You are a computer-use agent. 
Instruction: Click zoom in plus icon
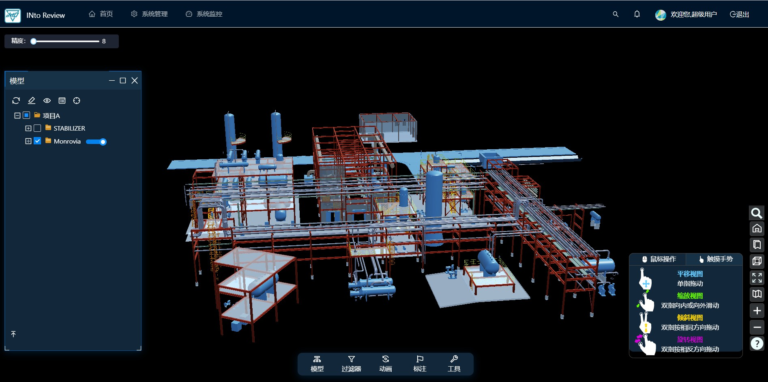click(757, 311)
